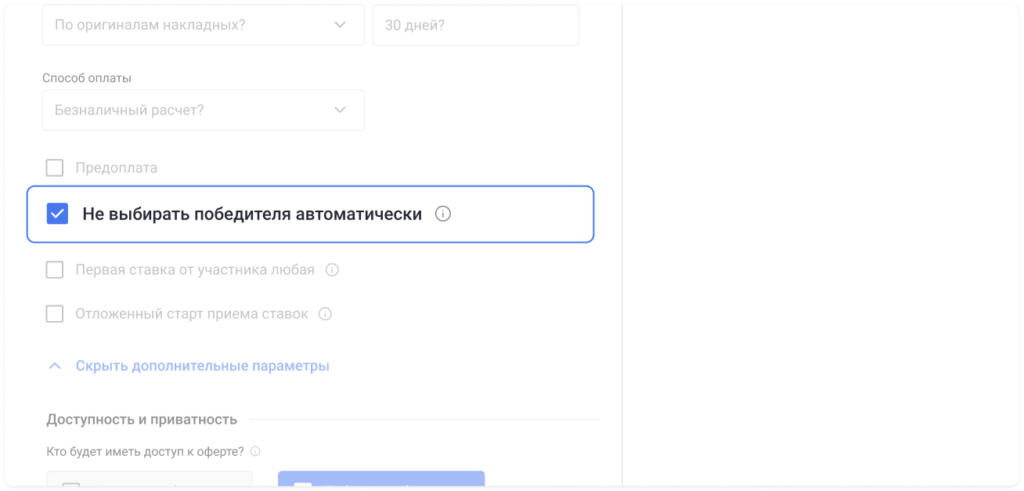
Task: Uncheck 'Не выбирать победителя автоматически' checkbox
Action: pyautogui.click(x=58, y=214)
